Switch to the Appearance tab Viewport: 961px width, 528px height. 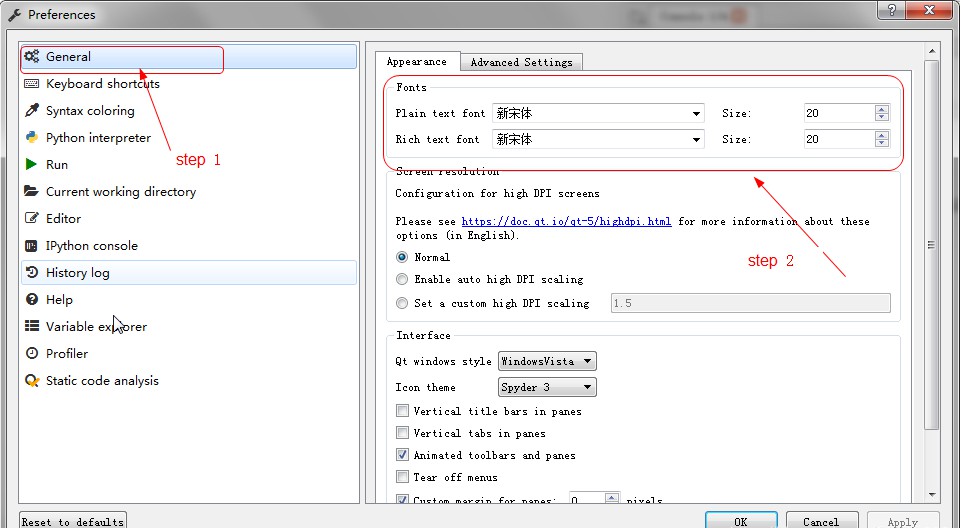coord(417,62)
